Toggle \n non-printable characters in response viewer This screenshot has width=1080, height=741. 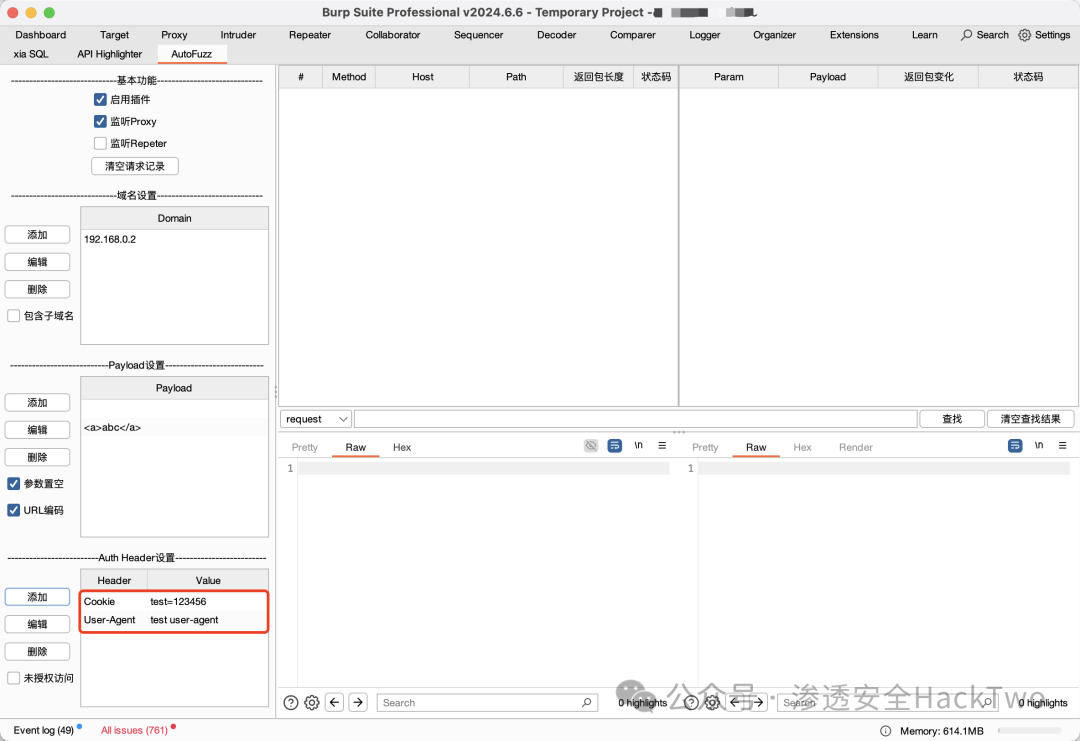click(x=1039, y=446)
